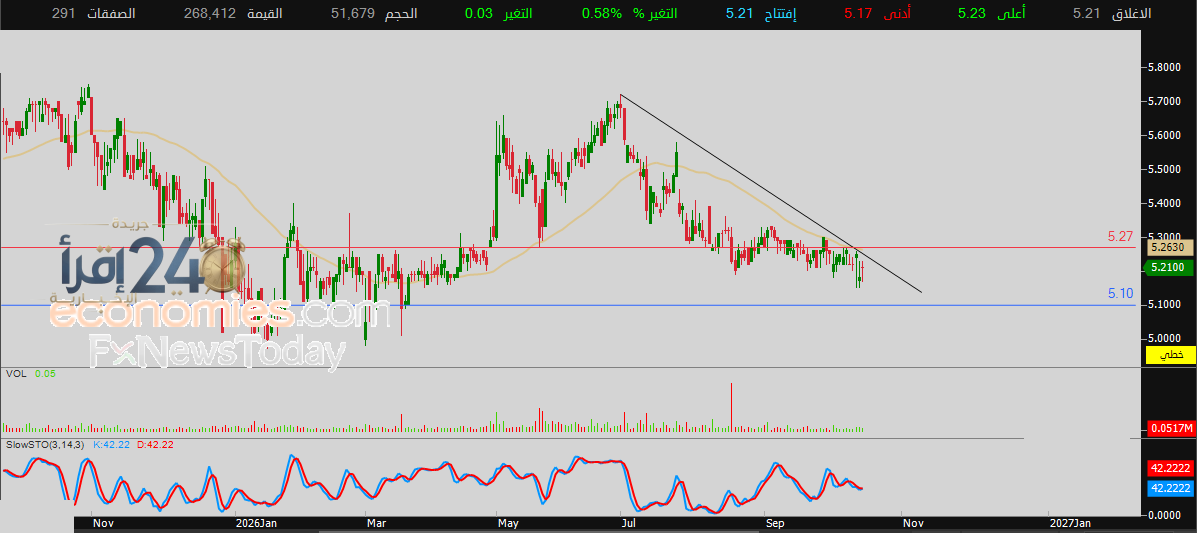The height and width of the screenshot is (533, 1197).
Task: Click the 5.21 value beside إفتتاح
Action: click(x=740, y=14)
